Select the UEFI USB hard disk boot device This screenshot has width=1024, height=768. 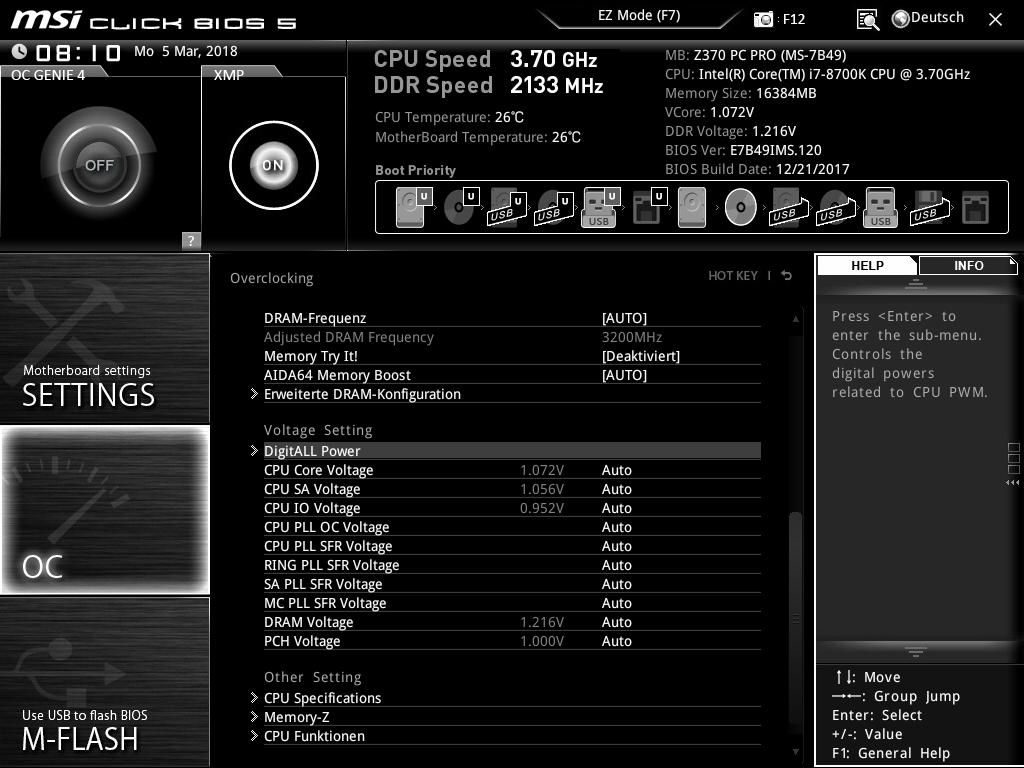pyautogui.click(x=507, y=208)
